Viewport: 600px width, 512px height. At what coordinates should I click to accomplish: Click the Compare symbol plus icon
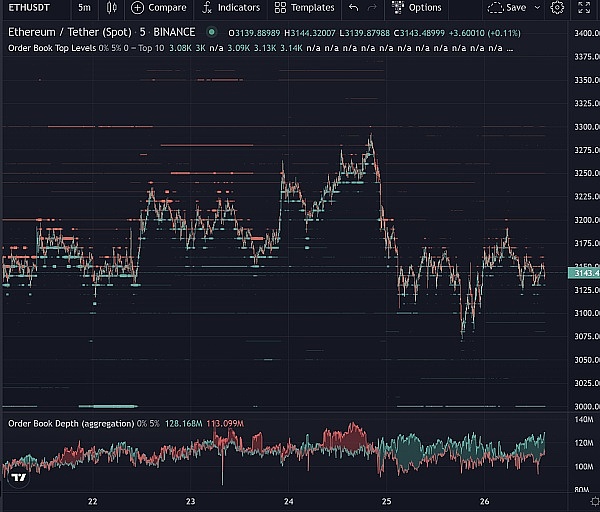(x=137, y=8)
